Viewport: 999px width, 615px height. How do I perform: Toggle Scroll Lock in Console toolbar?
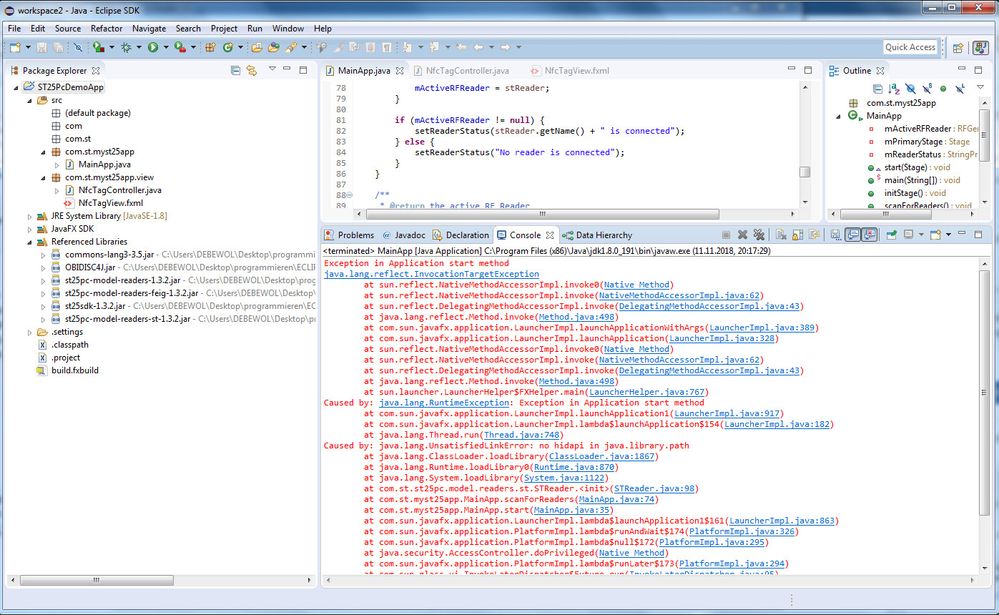[797, 235]
